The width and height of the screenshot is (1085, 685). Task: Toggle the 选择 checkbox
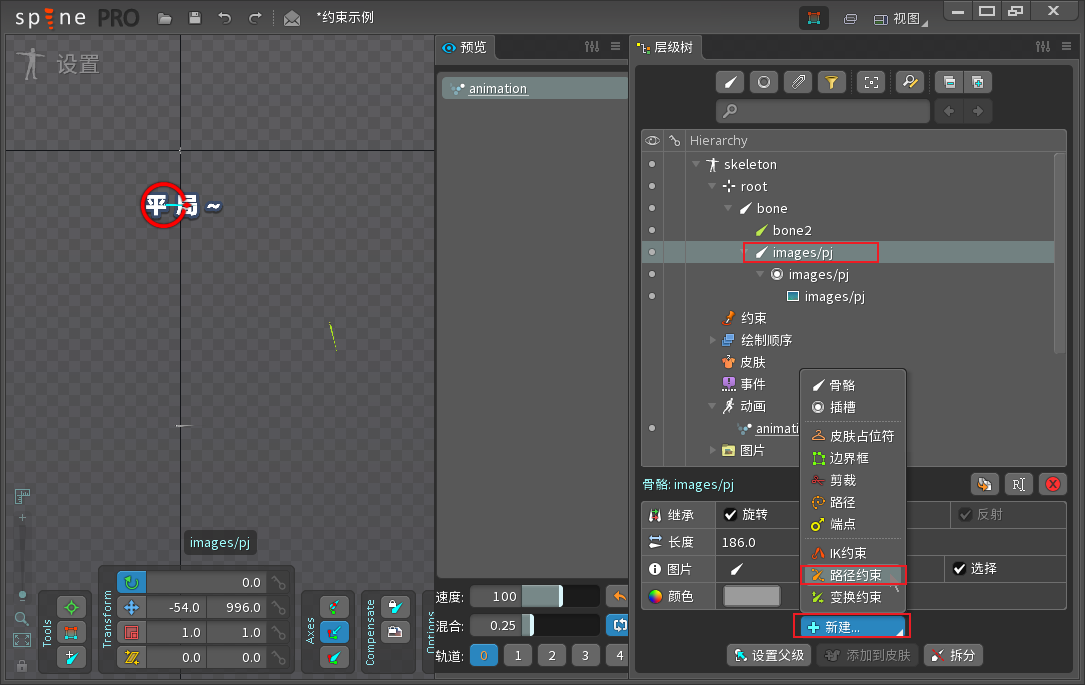pyautogui.click(x=960, y=568)
